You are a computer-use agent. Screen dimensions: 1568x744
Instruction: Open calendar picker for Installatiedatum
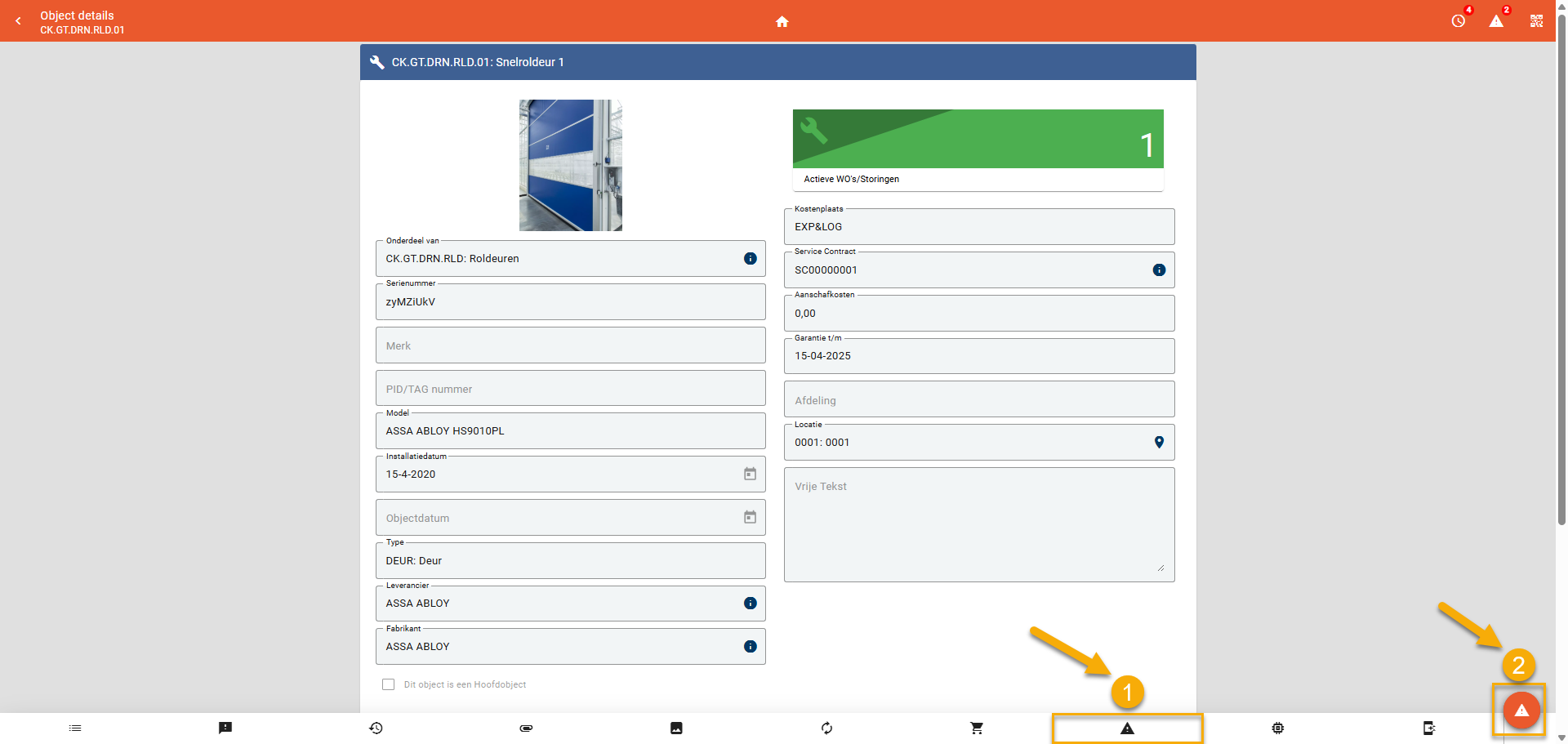(x=750, y=474)
